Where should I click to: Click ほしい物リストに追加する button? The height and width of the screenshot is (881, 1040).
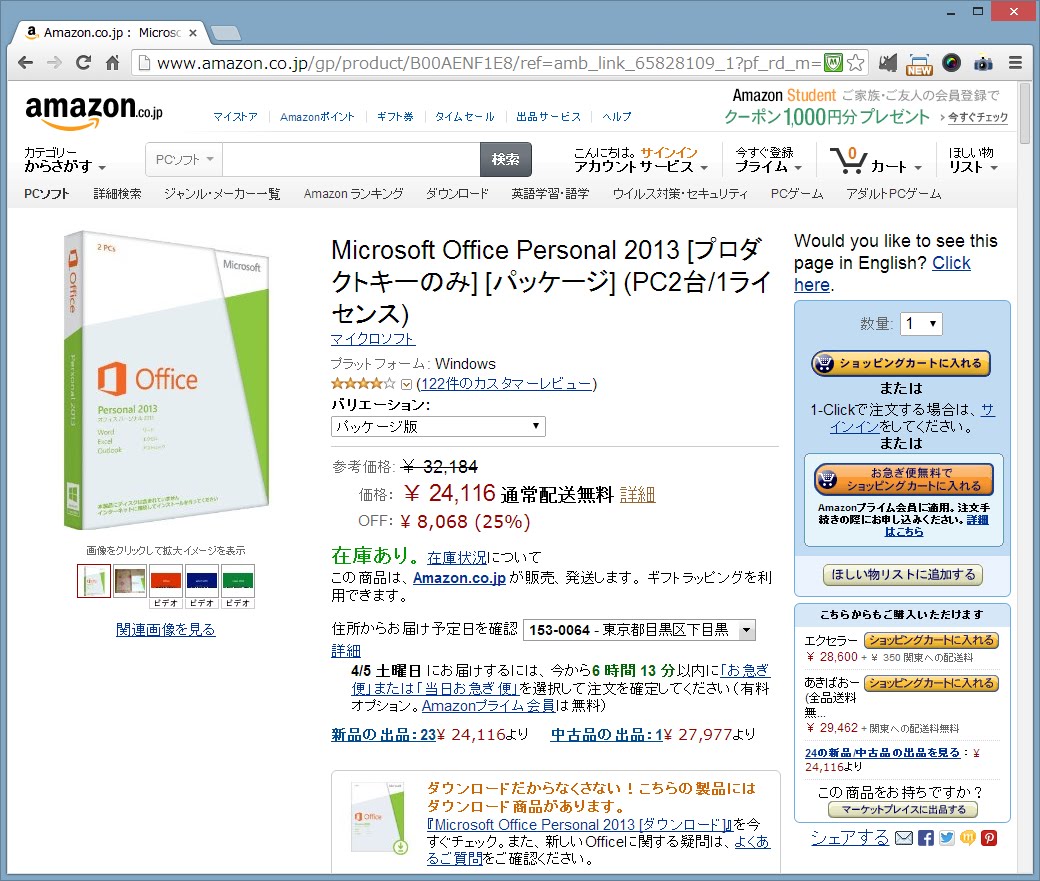pos(903,575)
